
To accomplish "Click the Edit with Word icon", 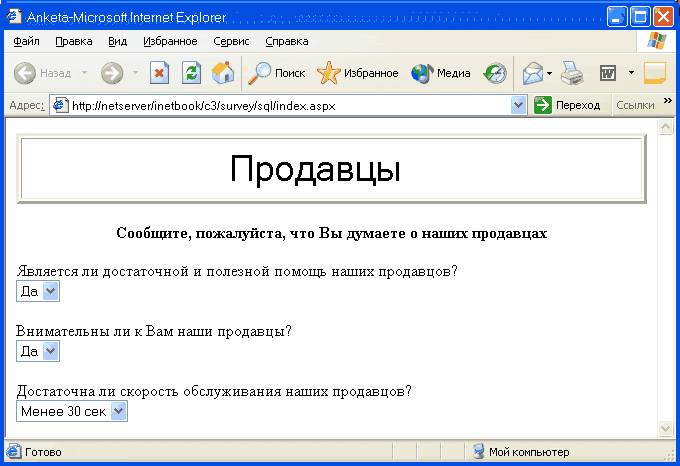I will pyautogui.click(x=608, y=73).
